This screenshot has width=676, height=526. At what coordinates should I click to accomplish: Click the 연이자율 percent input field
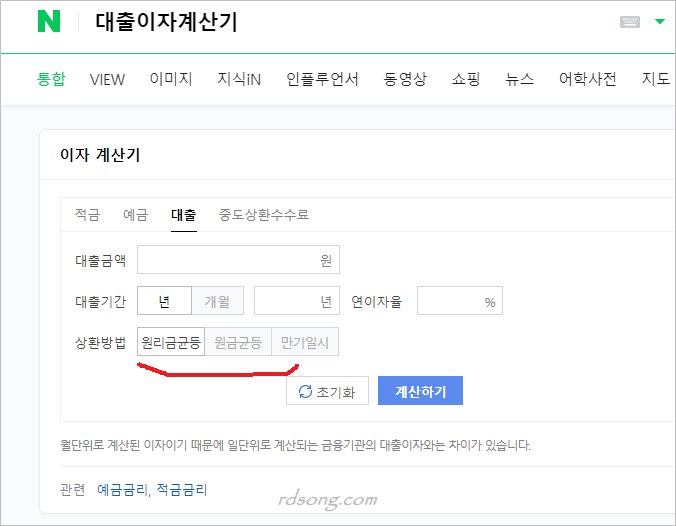(458, 302)
